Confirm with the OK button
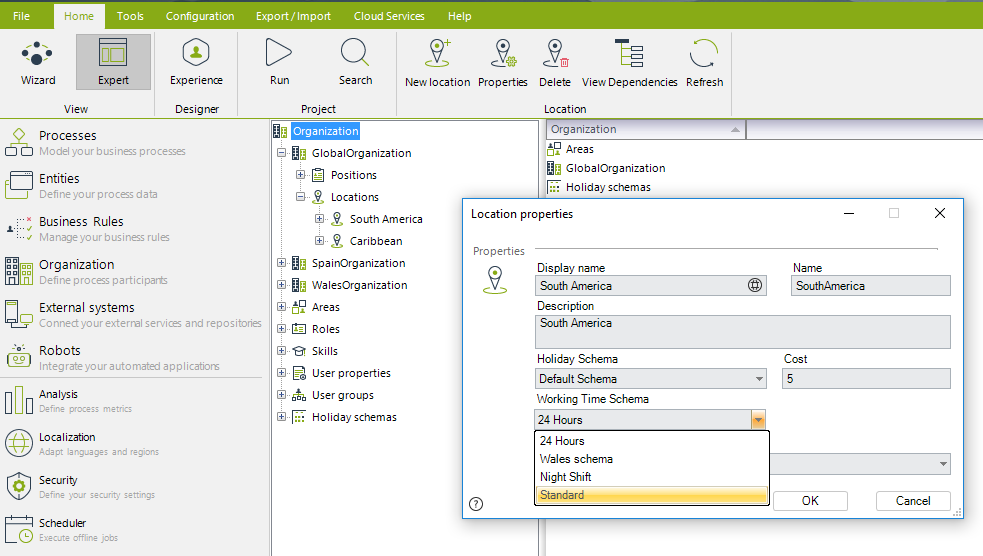 point(810,500)
